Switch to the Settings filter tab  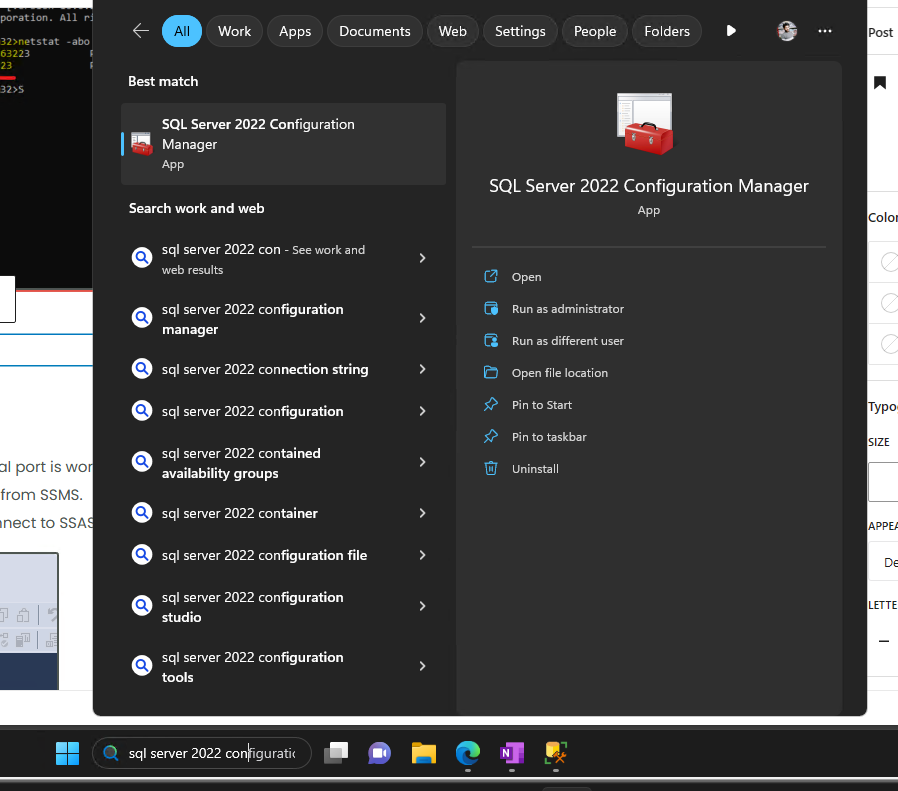pyautogui.click(x=520, y=31)
